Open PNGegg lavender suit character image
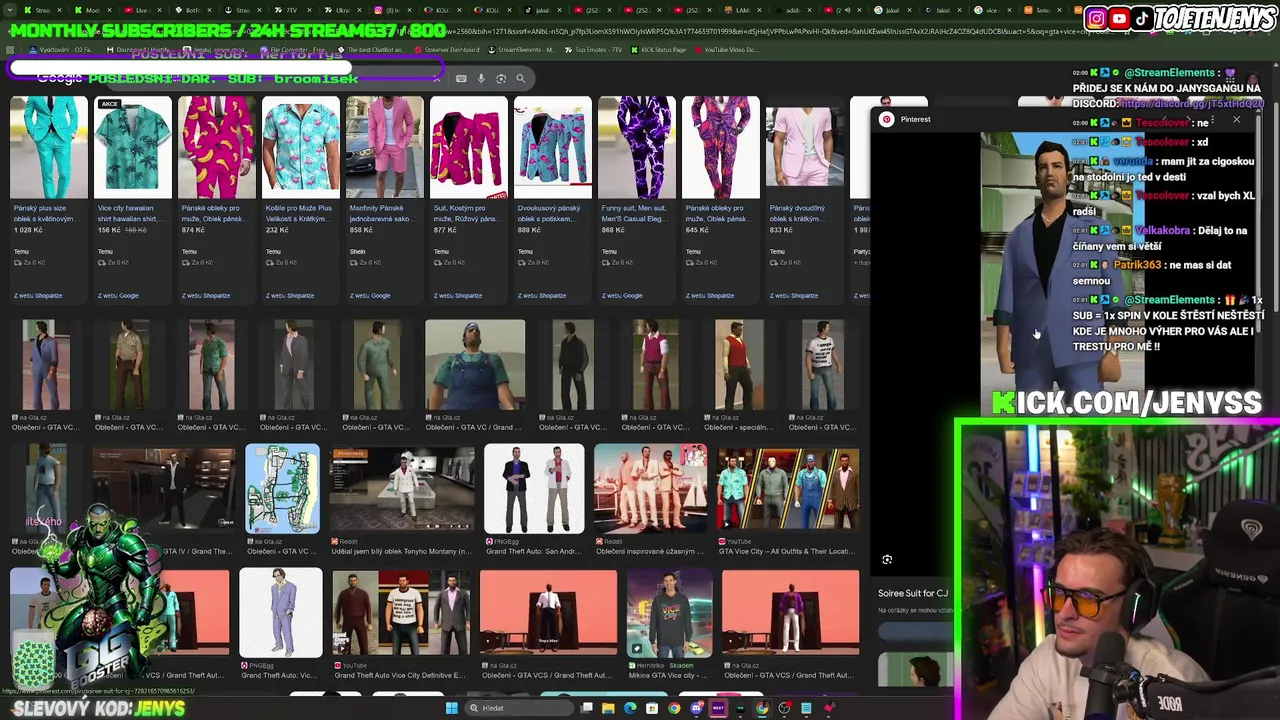This screenshot has height=720, width=1280. click(281, 613)
